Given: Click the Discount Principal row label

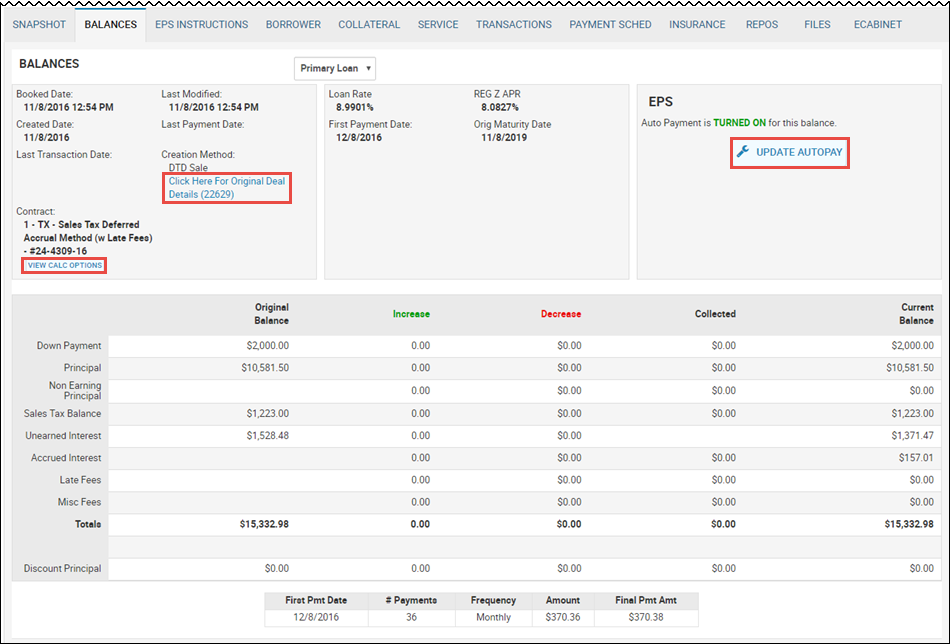Looking at the screenshot, I should pyautogui.click(x=62, y=569).
